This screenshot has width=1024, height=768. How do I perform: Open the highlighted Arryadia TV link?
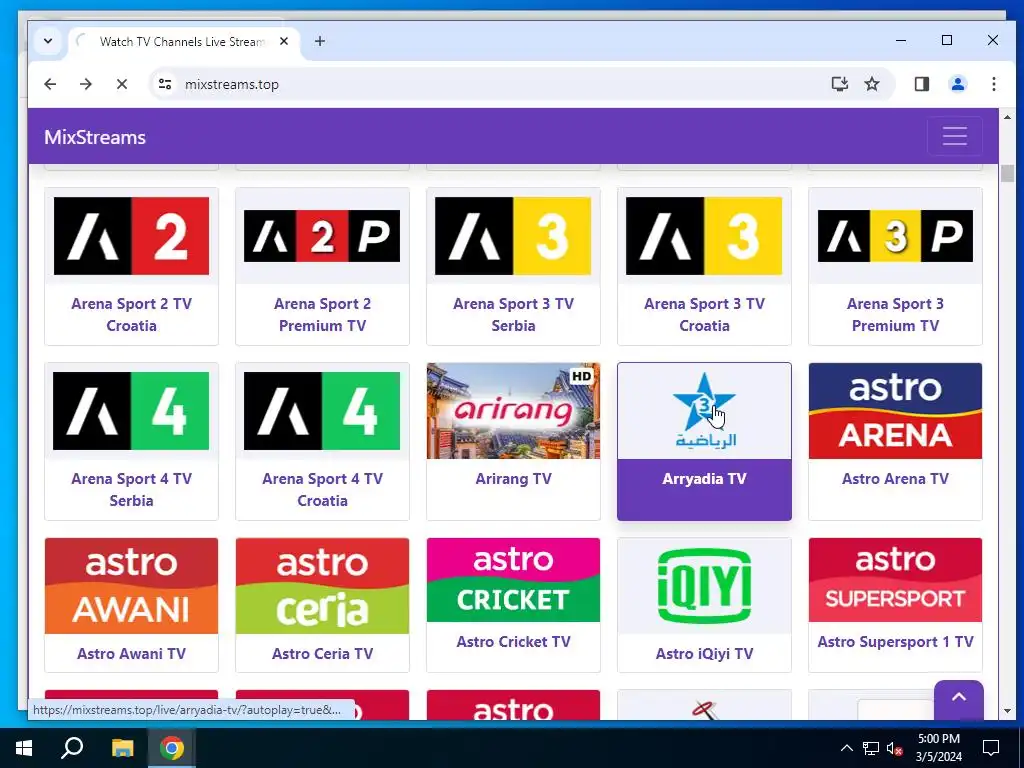704,479
